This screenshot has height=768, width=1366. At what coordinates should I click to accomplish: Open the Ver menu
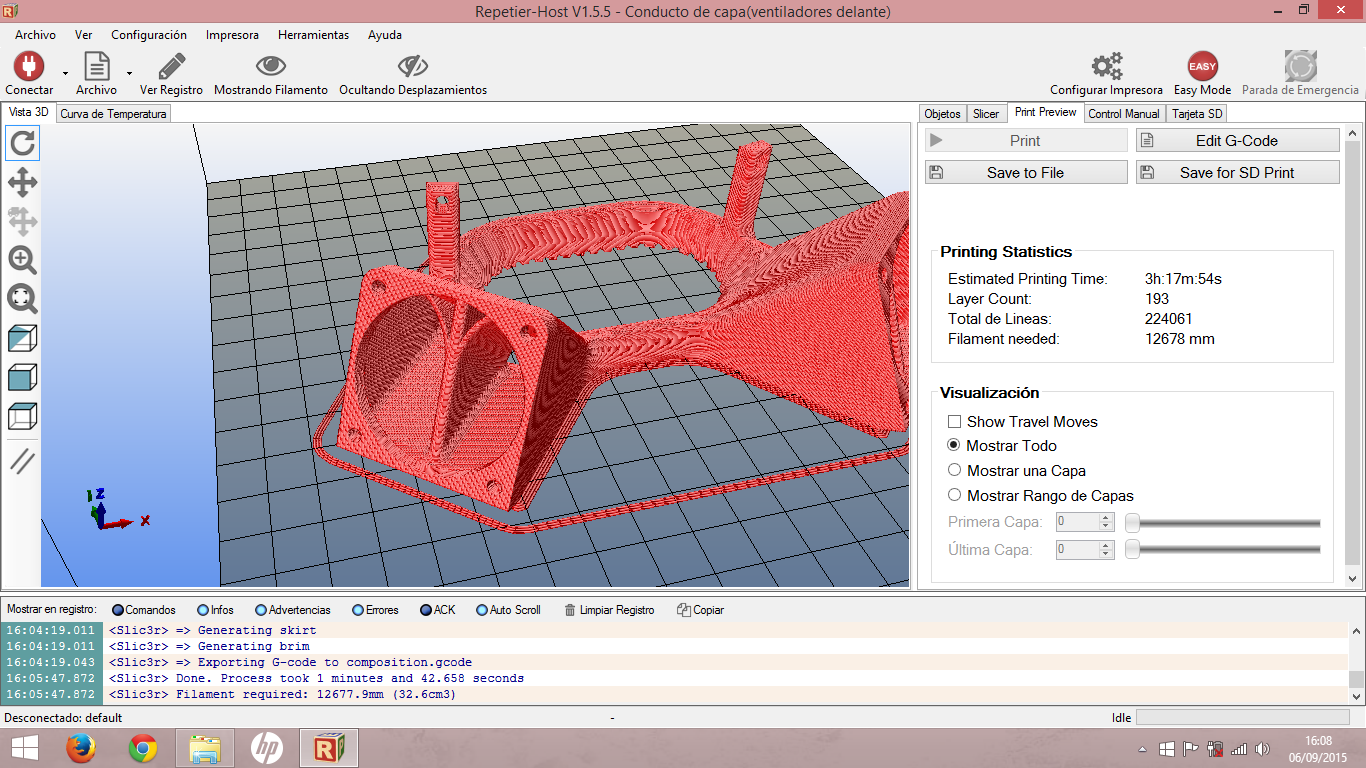tap(83, 34)
